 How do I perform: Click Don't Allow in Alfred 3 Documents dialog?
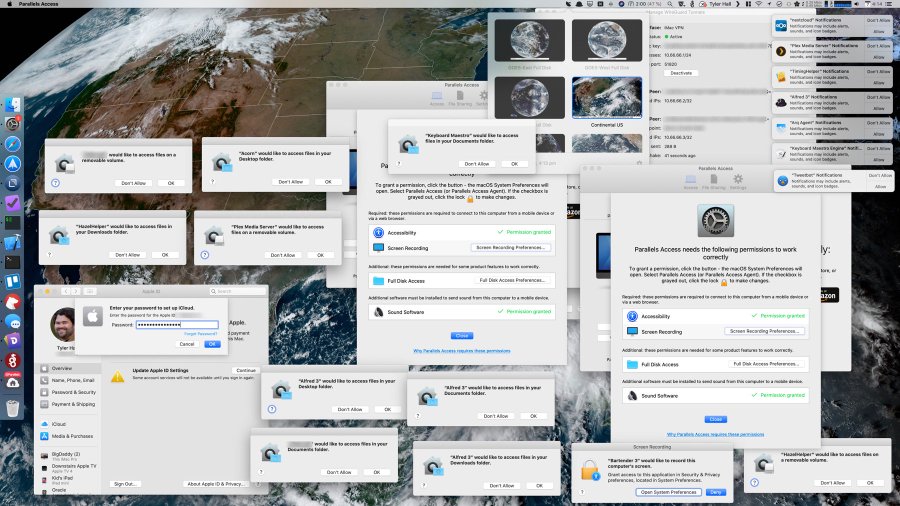point(495,417)
